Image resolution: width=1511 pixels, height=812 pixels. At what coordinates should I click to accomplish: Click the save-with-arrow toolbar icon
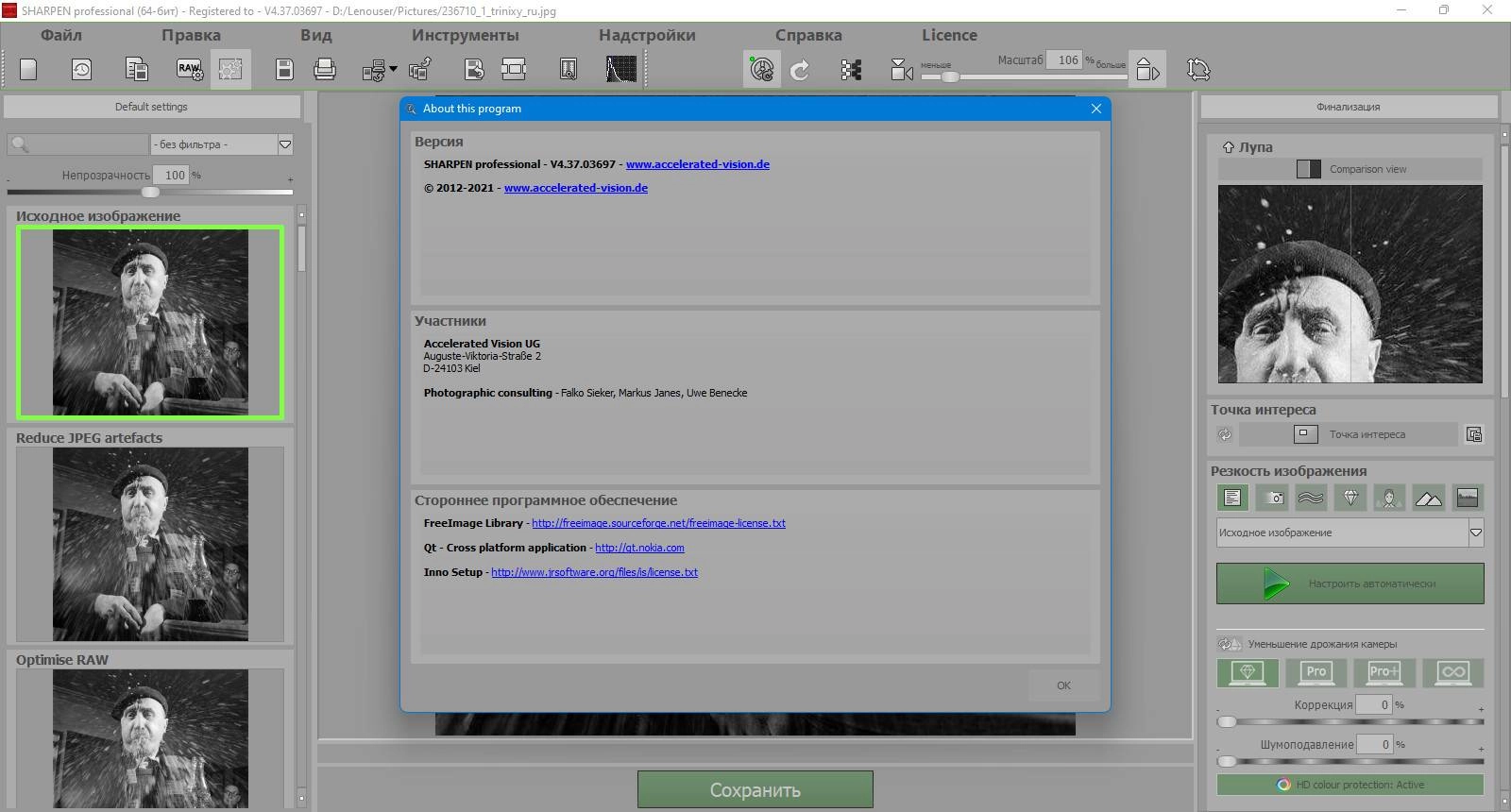coord(474,69)
